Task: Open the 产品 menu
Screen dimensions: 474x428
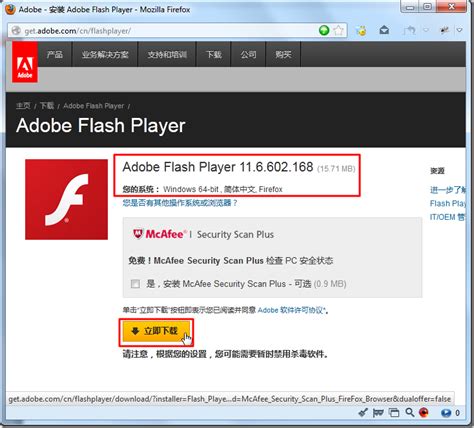Action: point(55,54)
